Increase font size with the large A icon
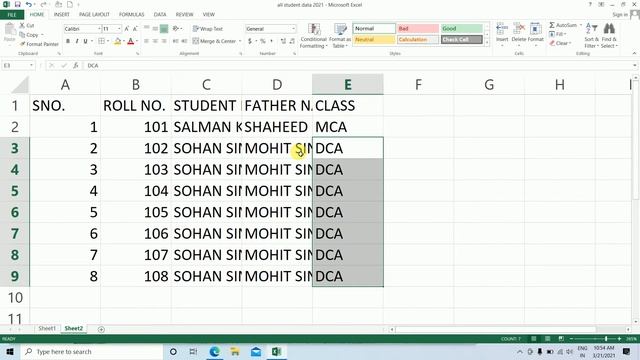 click(127, 29)
